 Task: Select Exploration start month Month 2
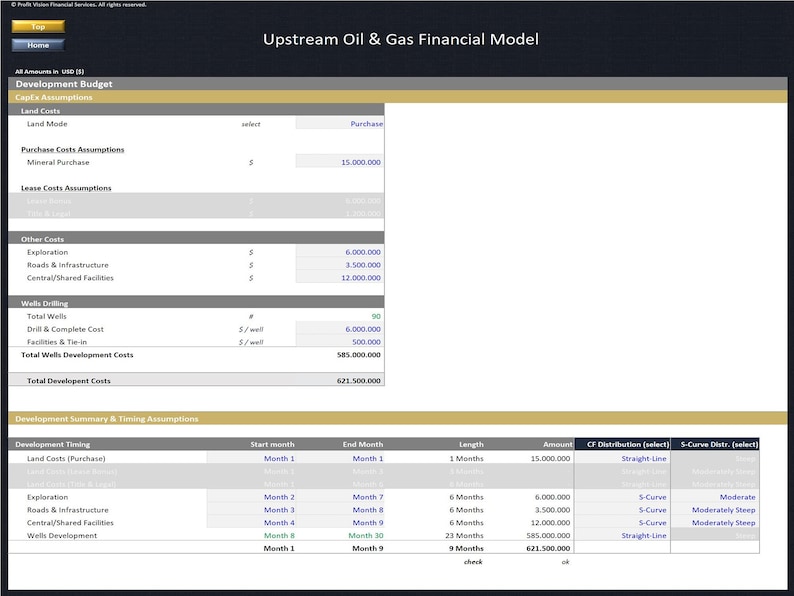(x=251, y=497)
